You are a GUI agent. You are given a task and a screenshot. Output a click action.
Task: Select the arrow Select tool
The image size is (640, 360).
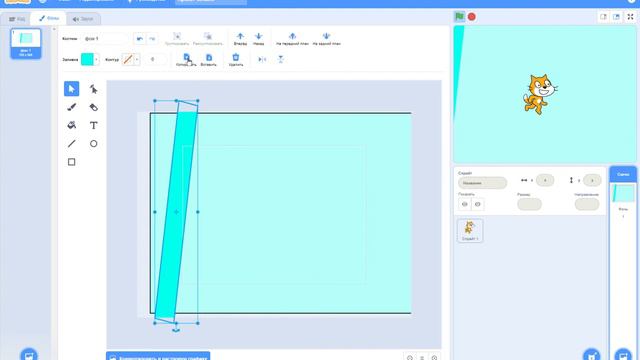(71, 89)
